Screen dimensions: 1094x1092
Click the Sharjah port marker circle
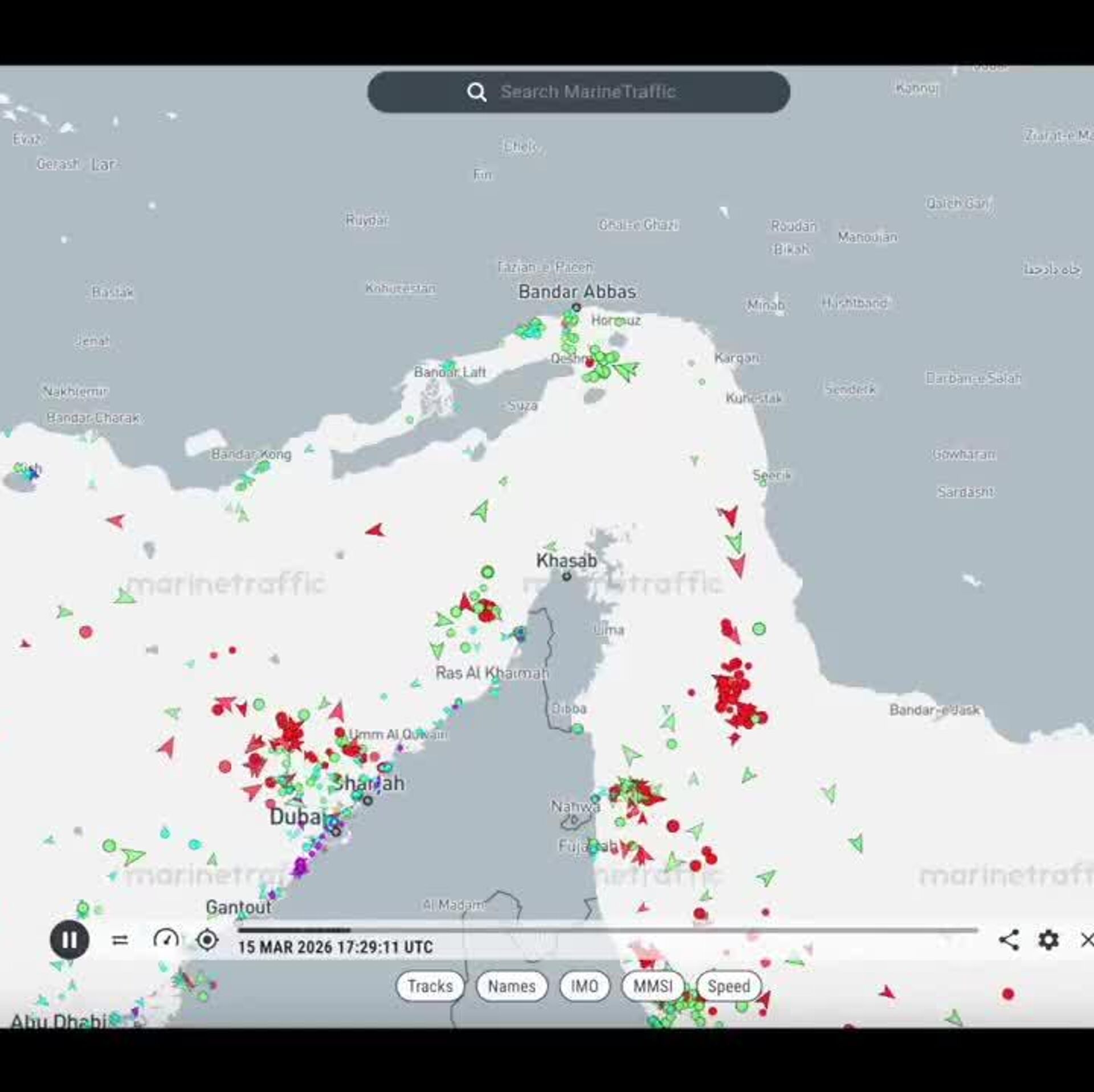click(368, 801)
